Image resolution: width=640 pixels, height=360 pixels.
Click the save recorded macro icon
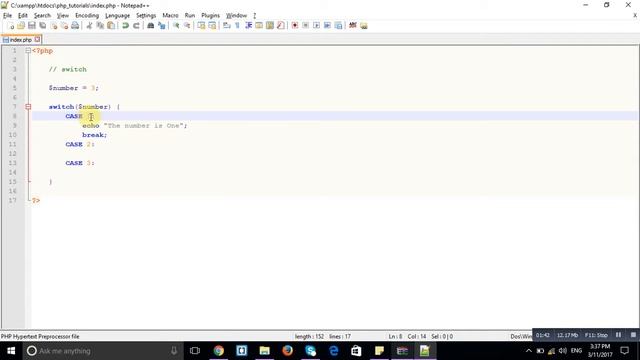point(338,26)
